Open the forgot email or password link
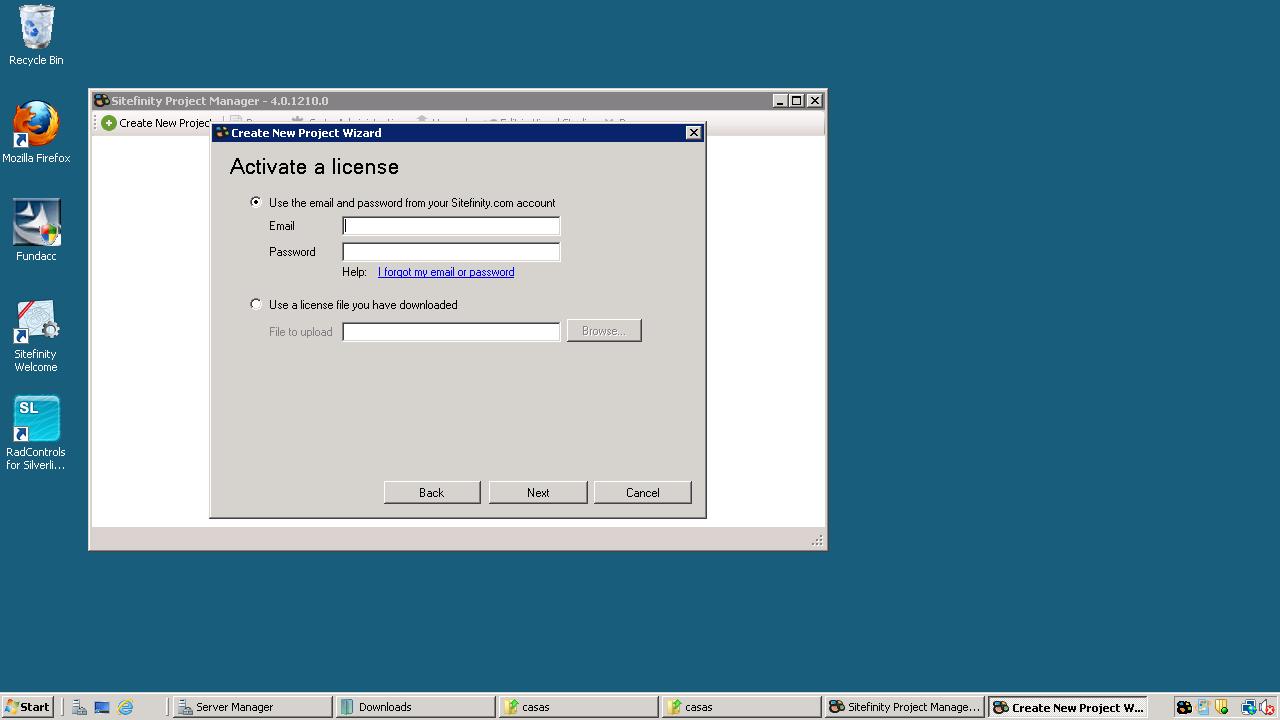 pyautogui.click(x=446, y=272)
